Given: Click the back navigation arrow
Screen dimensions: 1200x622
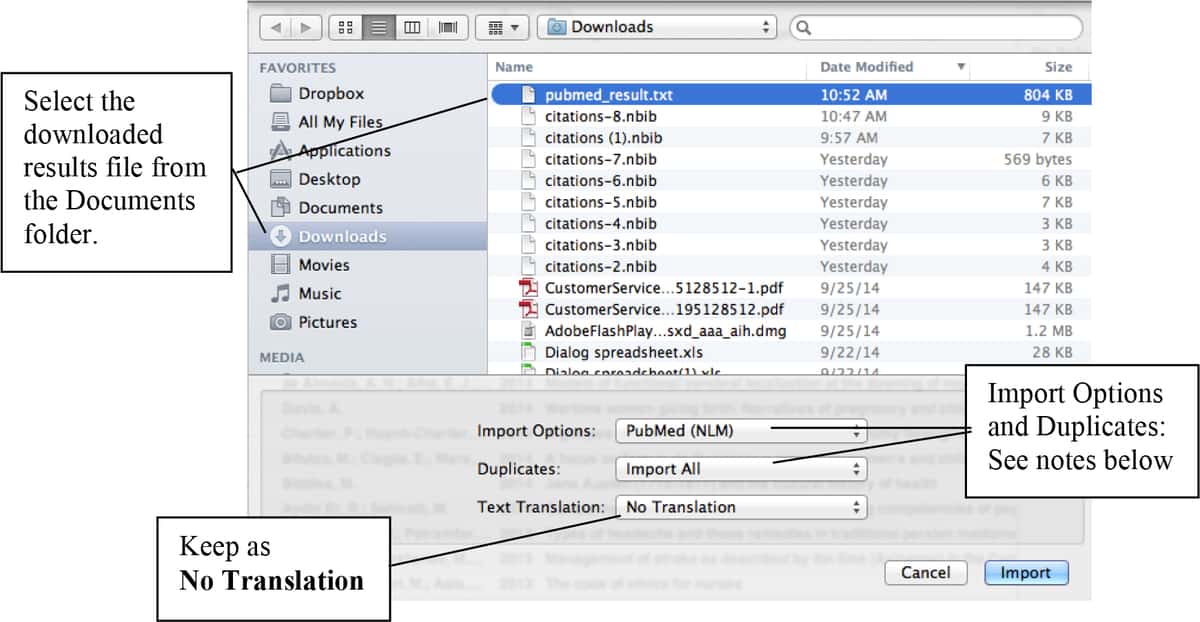Looking at the screenshot, I should pos(276,27).
